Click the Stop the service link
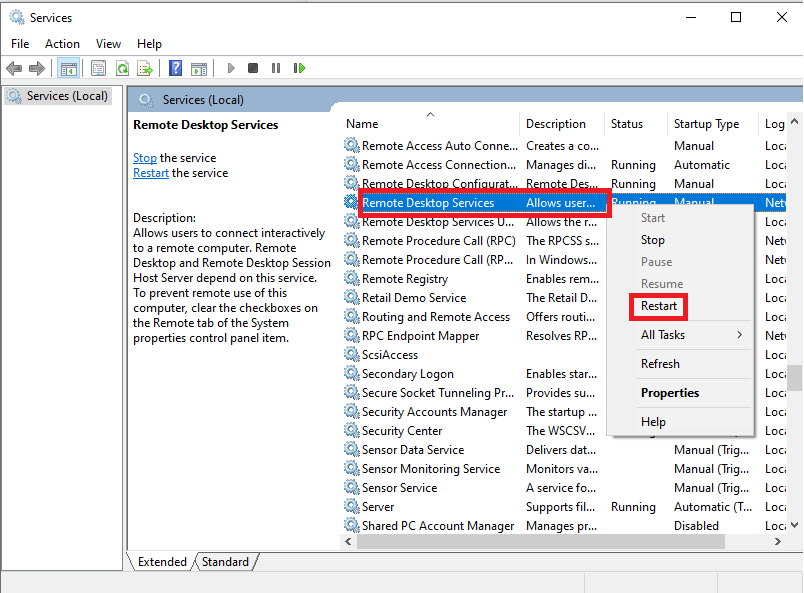Screen dimensions: 804x593 pos(144,158)
